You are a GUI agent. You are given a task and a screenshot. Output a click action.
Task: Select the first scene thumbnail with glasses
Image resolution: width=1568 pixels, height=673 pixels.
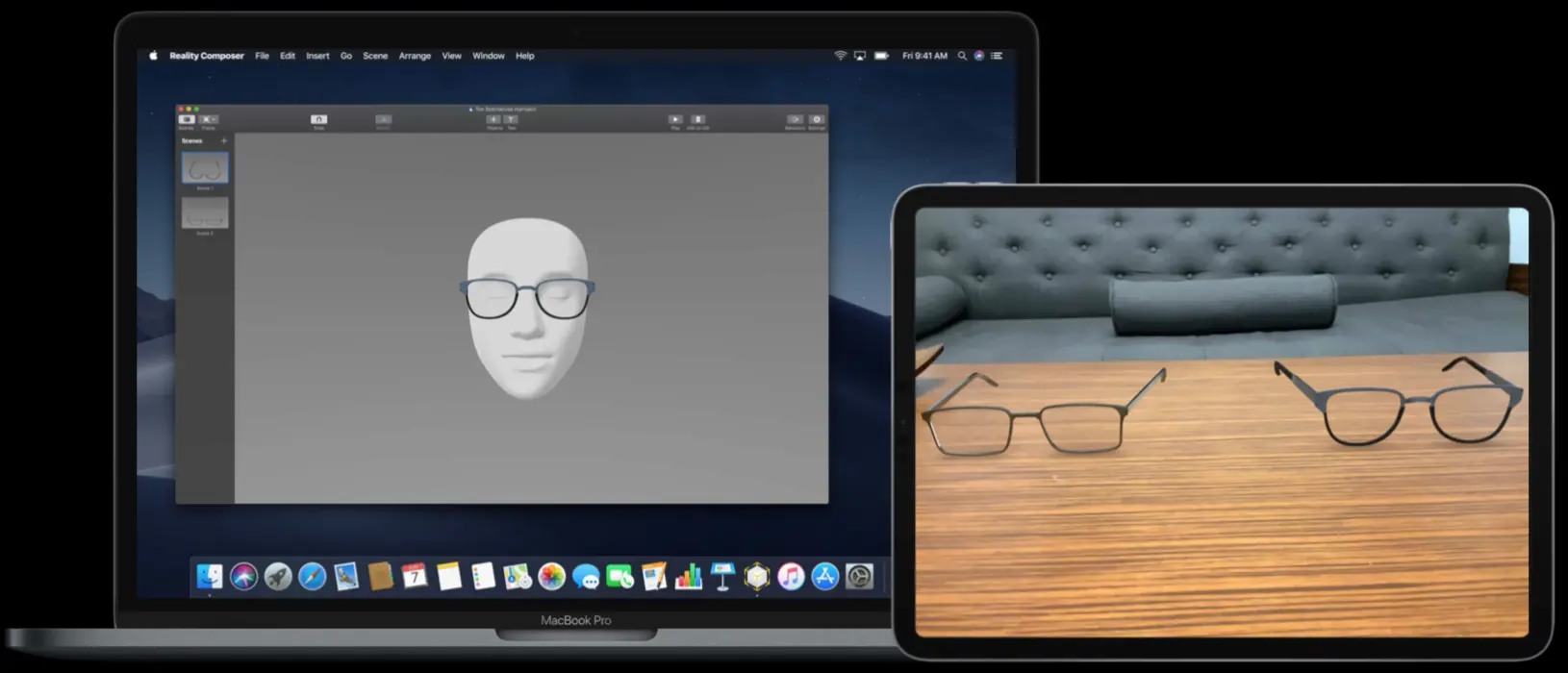pos(205,168)
